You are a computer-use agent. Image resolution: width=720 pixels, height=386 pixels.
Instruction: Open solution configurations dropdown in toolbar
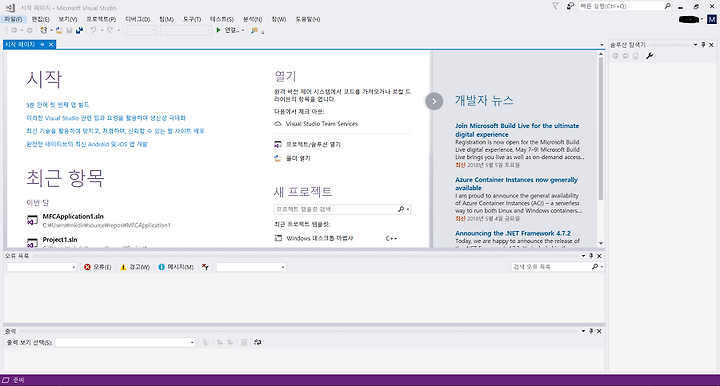click(x=141, y=30)
